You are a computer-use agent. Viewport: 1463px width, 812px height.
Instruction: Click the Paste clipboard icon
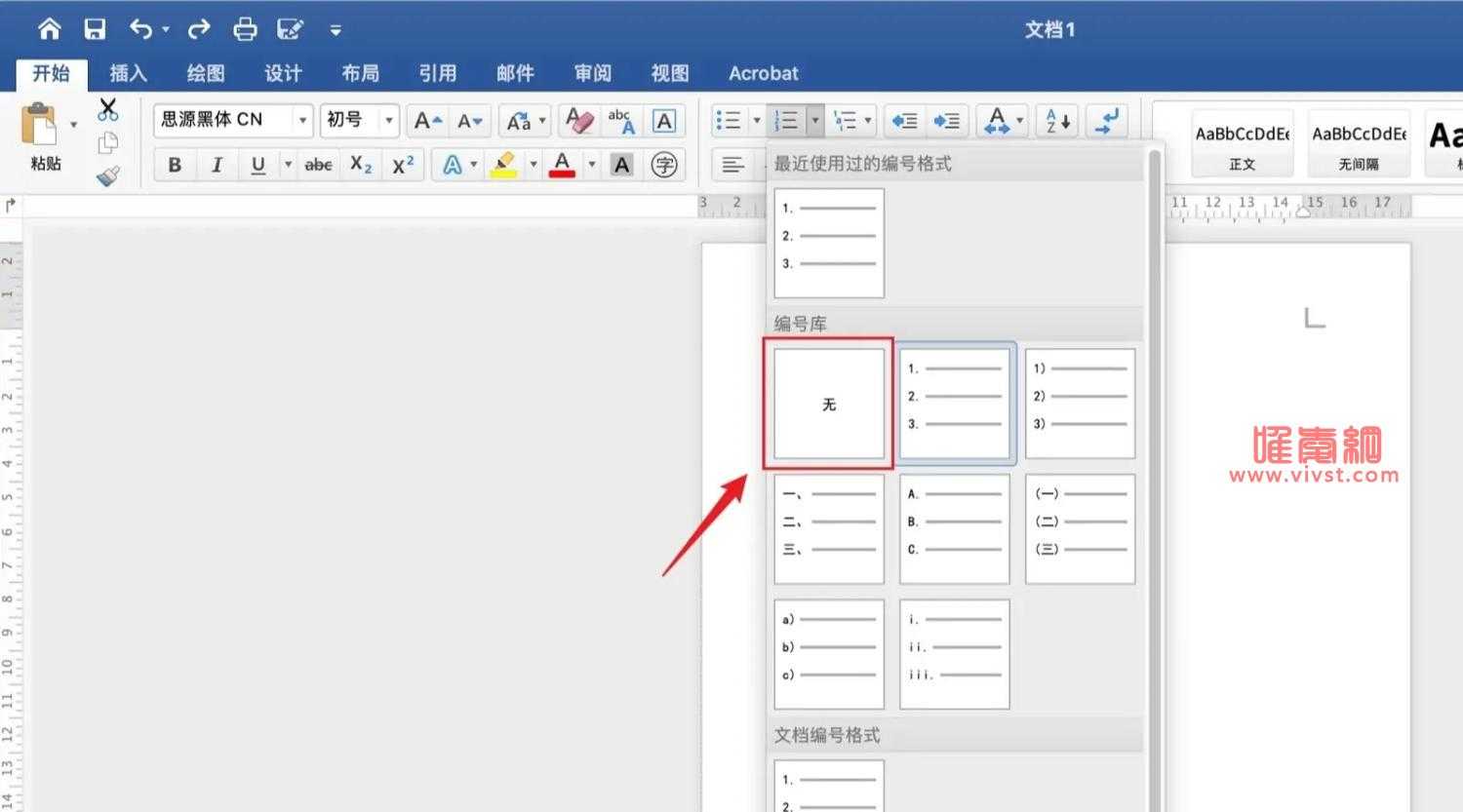point(41,125)
